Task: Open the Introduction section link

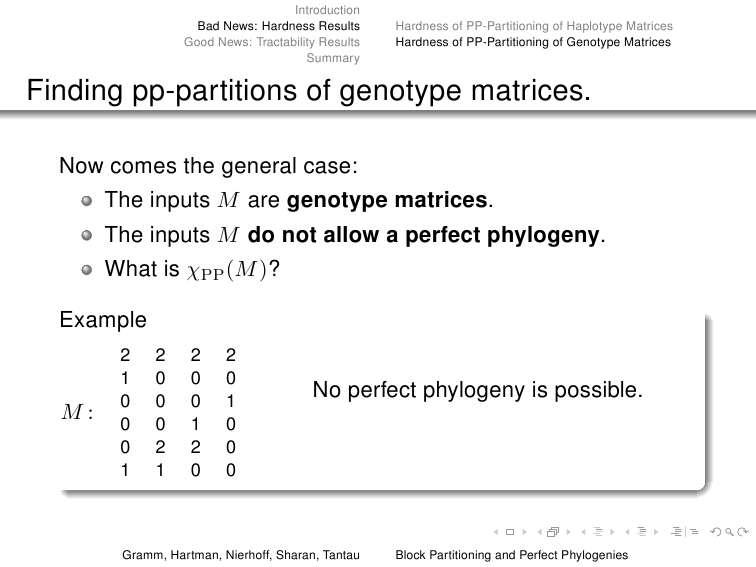Action: 327,10
